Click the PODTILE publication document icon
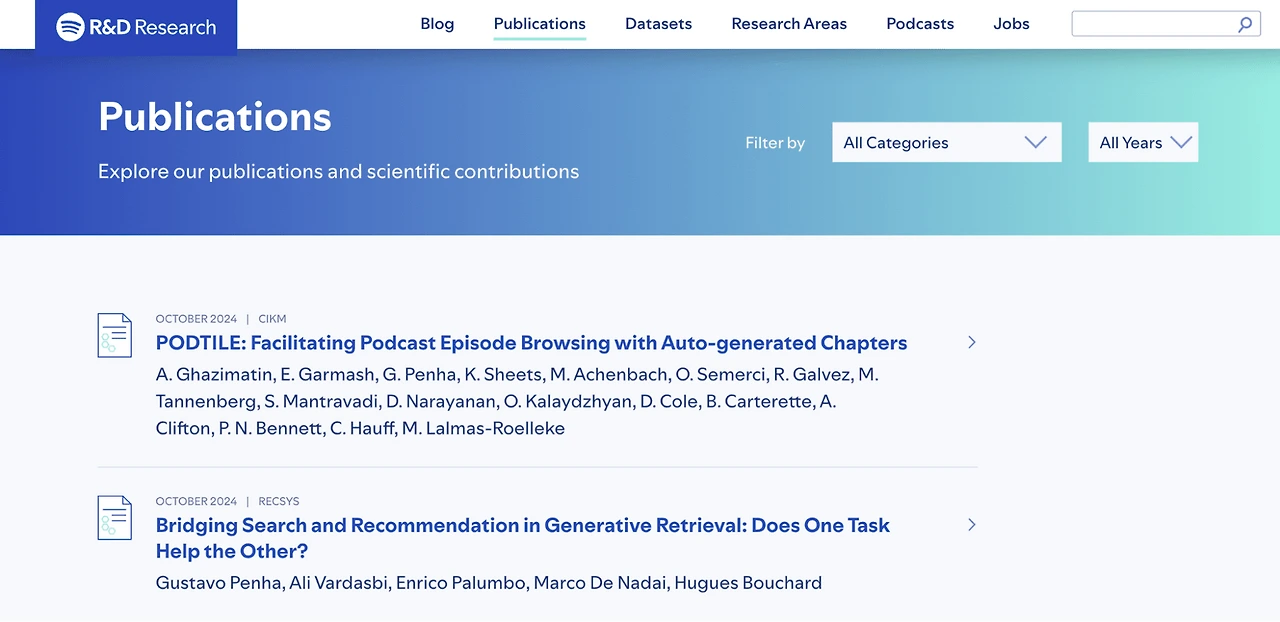The height and width of the screenshot is (622, 1280). click(x=114, y=335)
